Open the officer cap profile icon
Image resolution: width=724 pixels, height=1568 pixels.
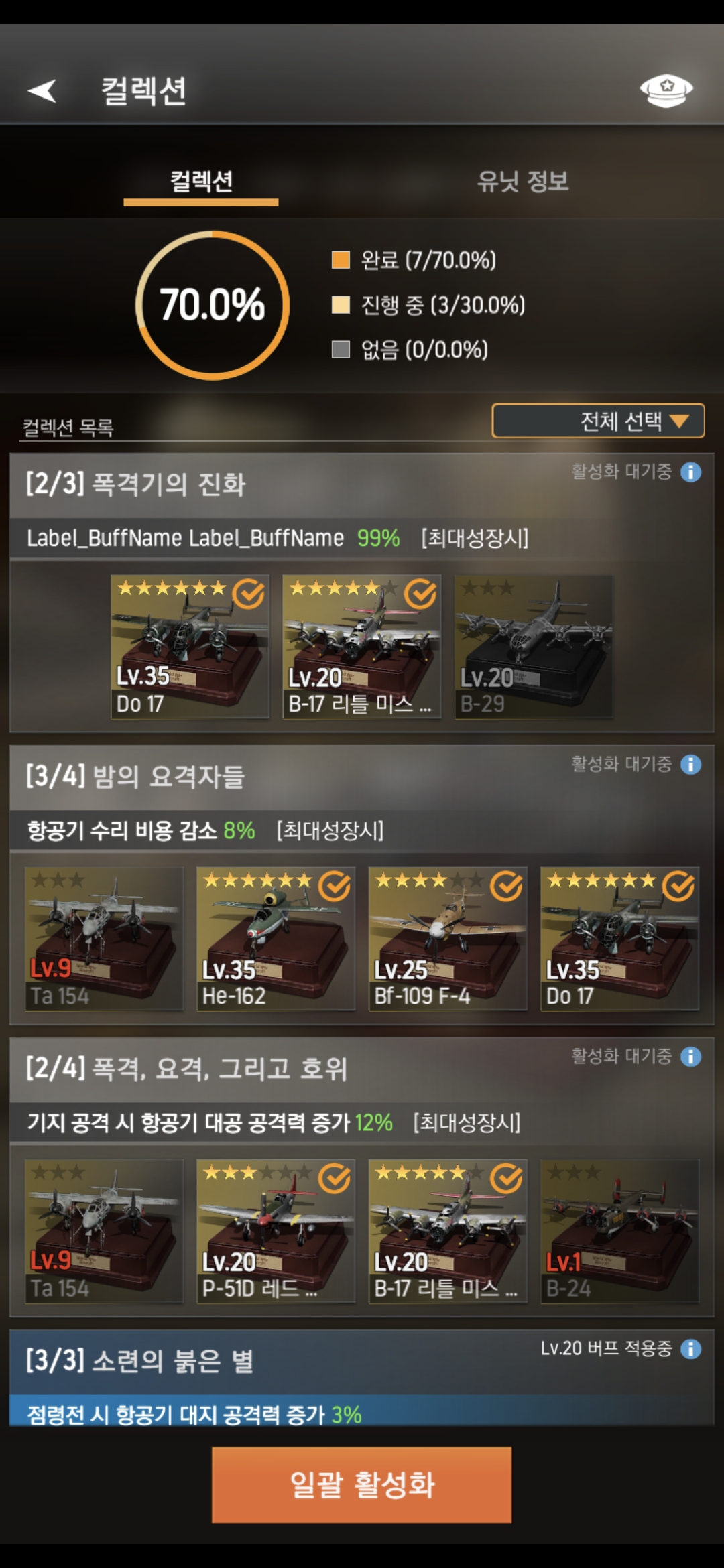[666, 90]
